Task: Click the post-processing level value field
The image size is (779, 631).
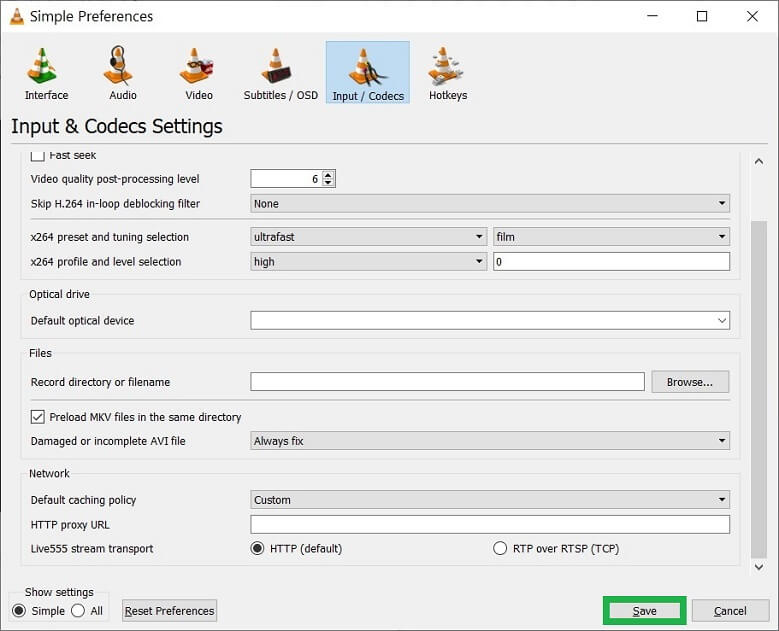Action: point(287,179)
